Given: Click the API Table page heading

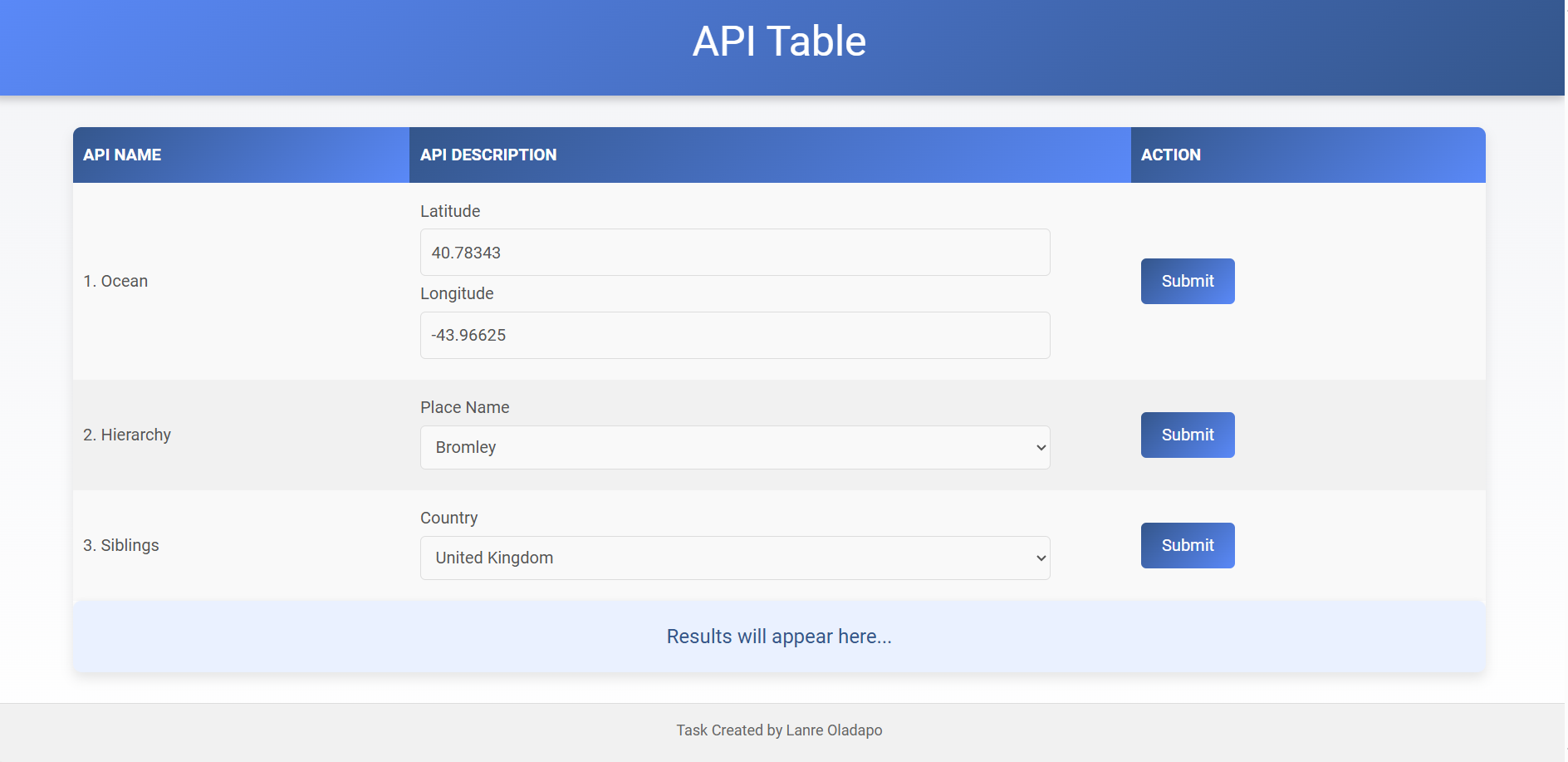Looking at the screenshot, I should [x=779, y=42].
